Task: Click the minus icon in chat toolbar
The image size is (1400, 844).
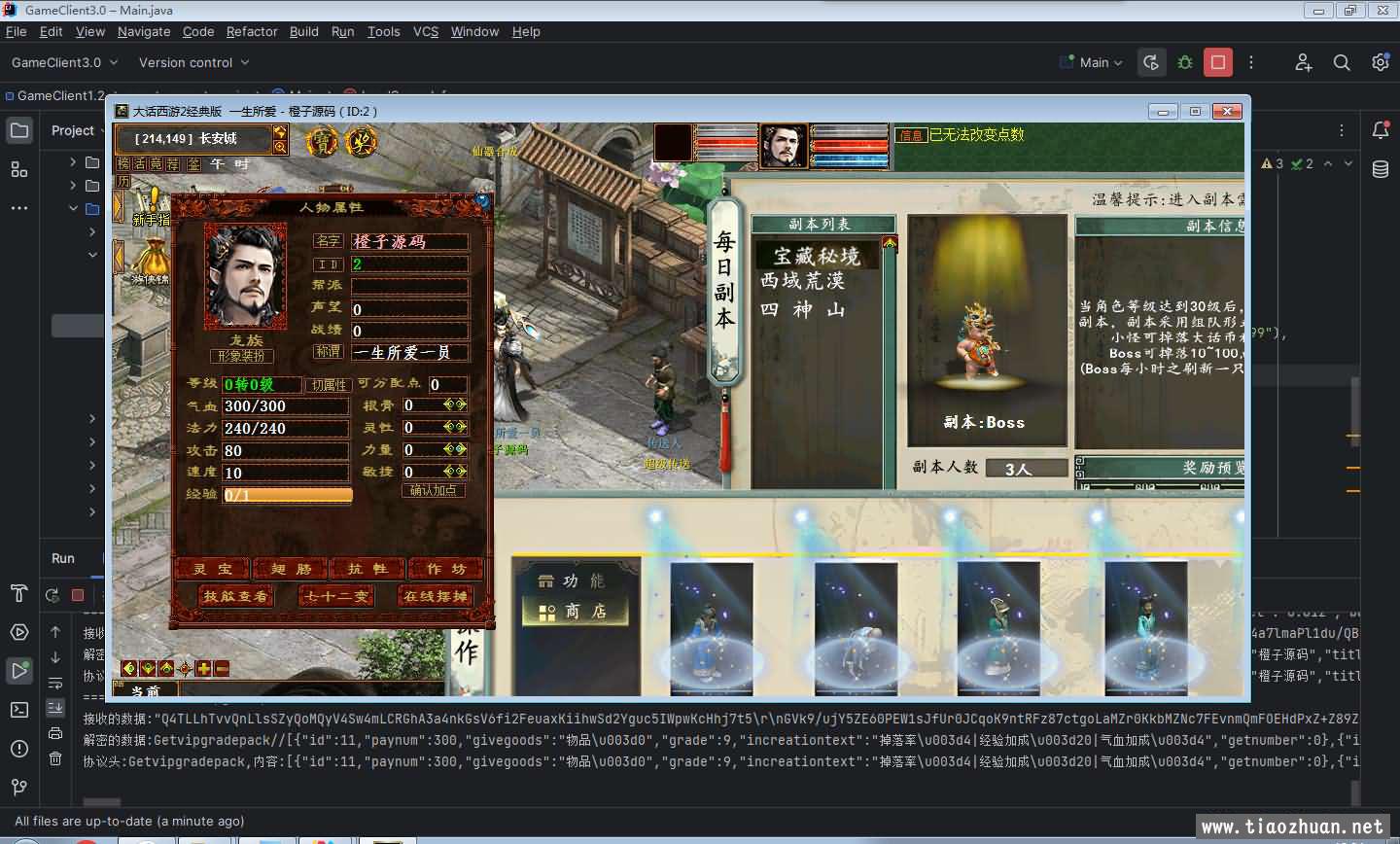Action: [222, 668]
